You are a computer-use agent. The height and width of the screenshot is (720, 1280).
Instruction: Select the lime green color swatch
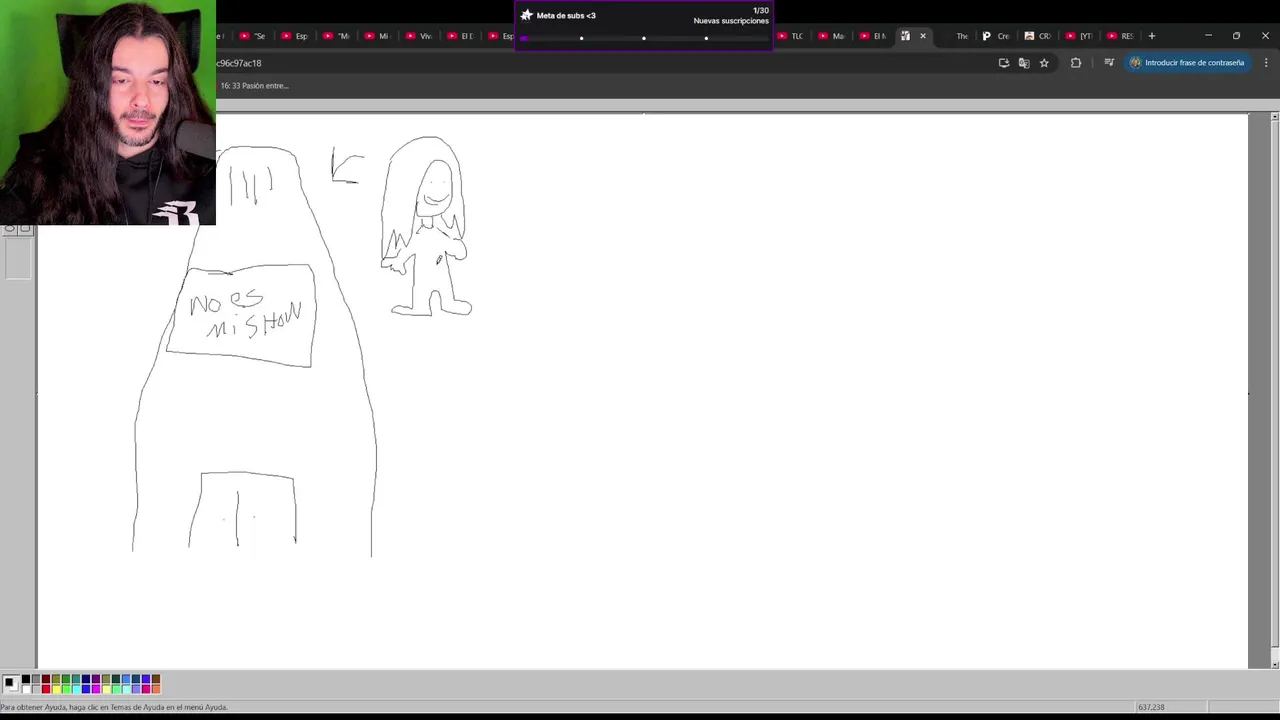[x=66, y=689]
